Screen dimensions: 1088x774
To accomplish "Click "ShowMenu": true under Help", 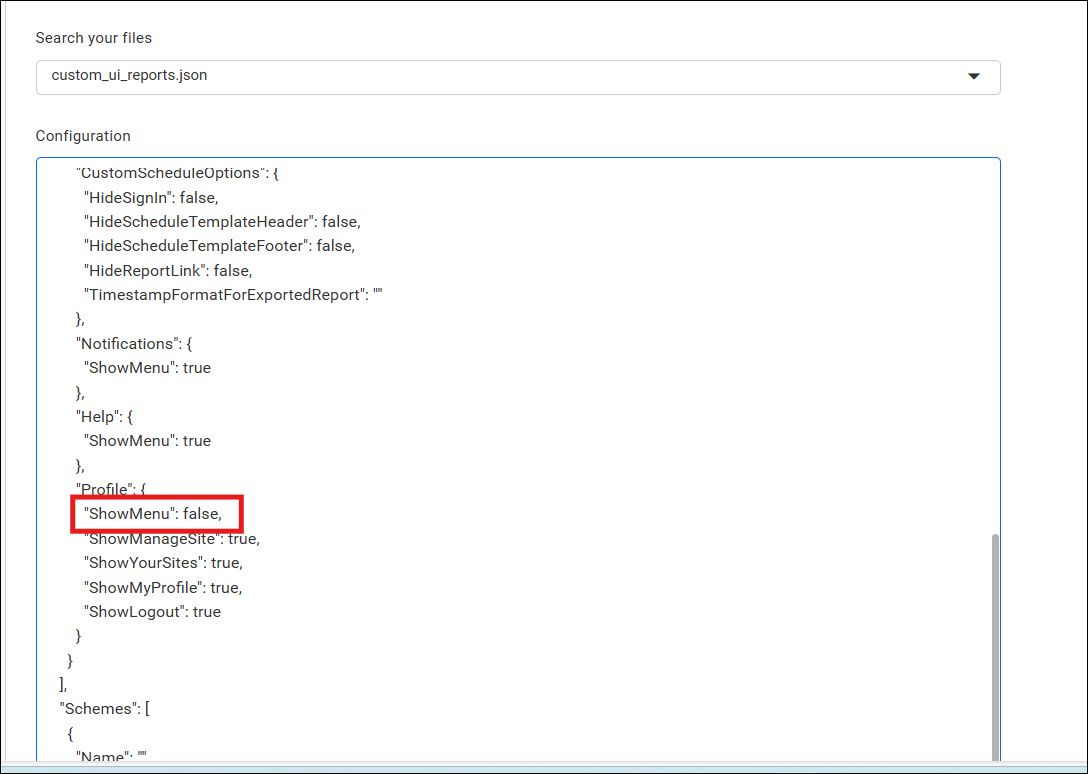I will [147, 441].
